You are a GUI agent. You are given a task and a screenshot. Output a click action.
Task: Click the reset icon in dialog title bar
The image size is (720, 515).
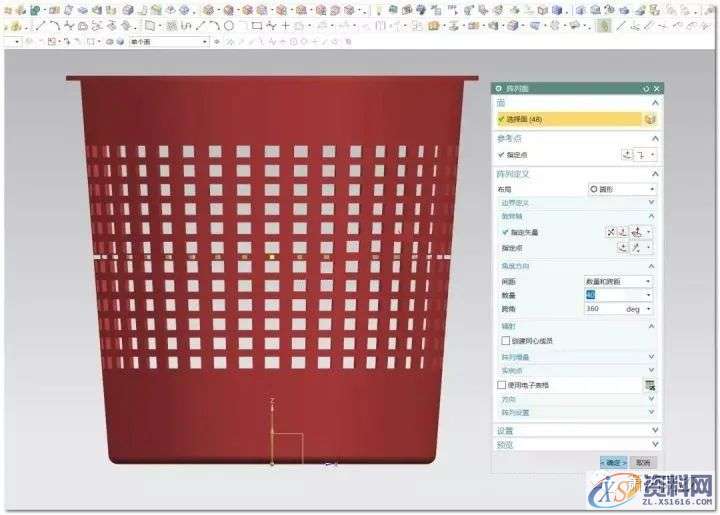(x=647, y=89)
